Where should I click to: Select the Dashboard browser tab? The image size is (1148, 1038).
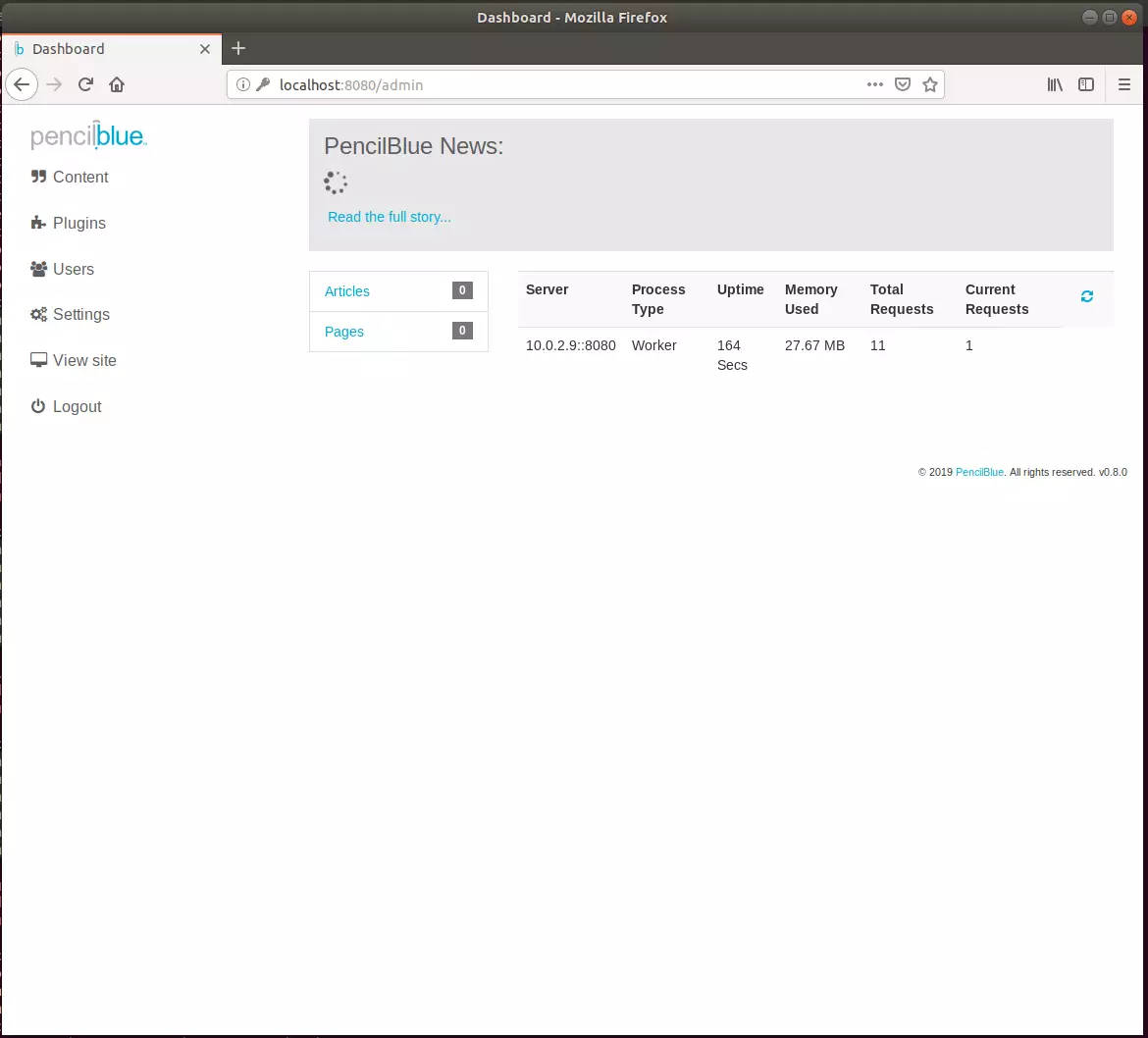coord(112,49)
